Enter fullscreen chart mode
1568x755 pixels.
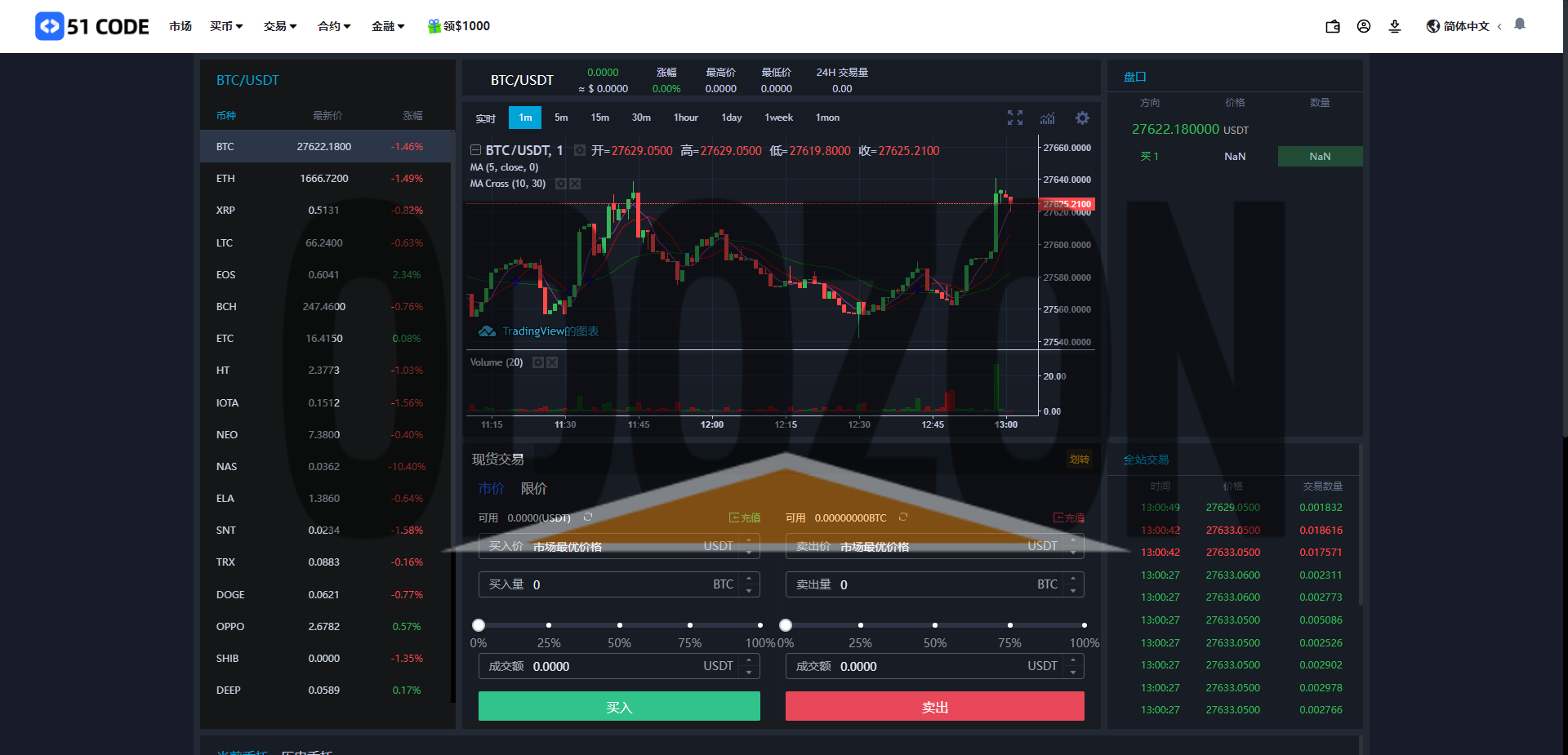coord(1015,118)
